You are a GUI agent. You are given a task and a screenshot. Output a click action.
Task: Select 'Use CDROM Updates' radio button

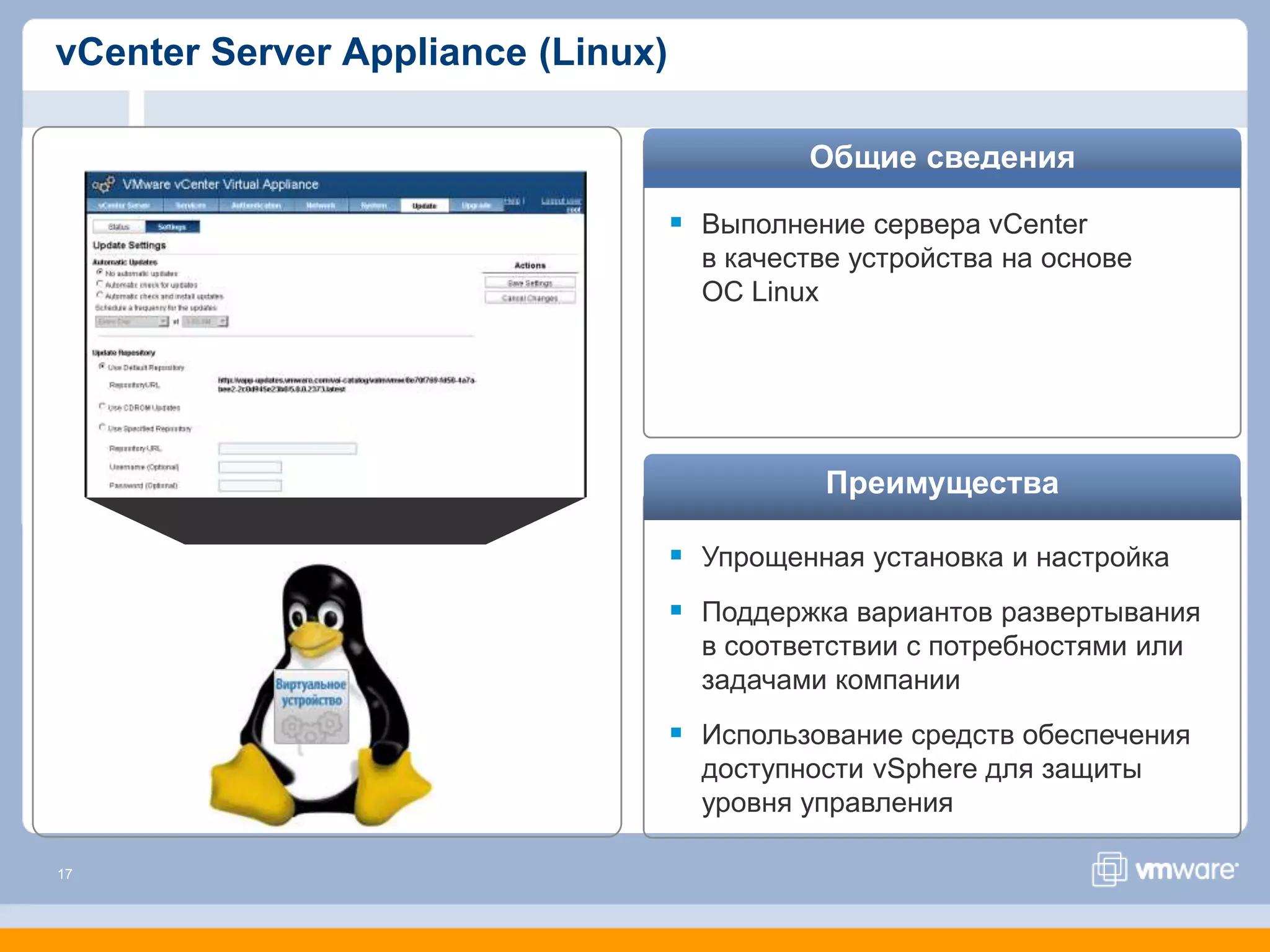102,407
